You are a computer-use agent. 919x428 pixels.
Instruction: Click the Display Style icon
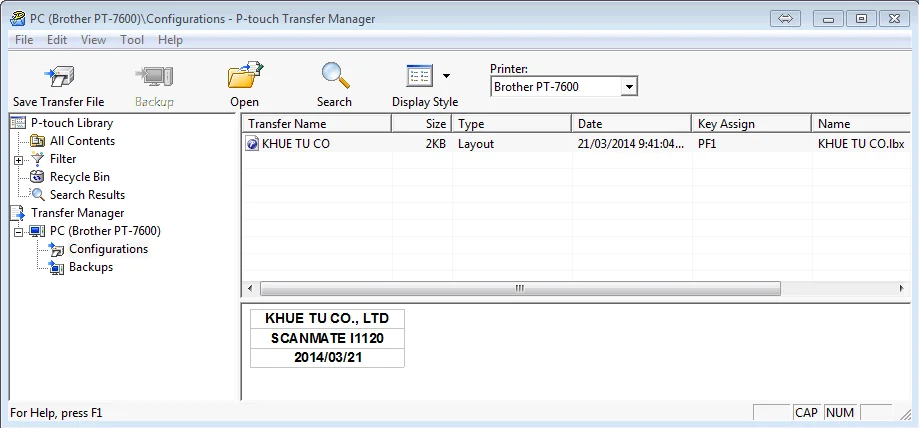coord(419,77)
